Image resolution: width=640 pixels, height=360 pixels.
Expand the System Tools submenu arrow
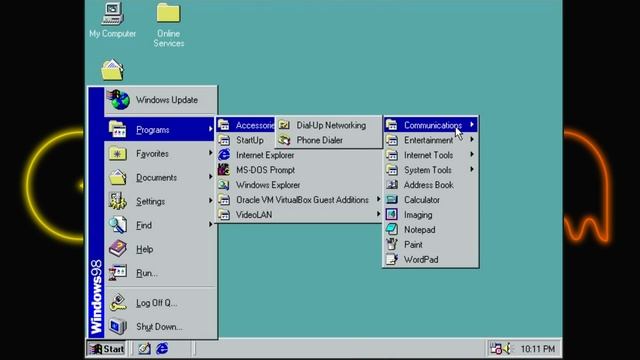[472, 169]
